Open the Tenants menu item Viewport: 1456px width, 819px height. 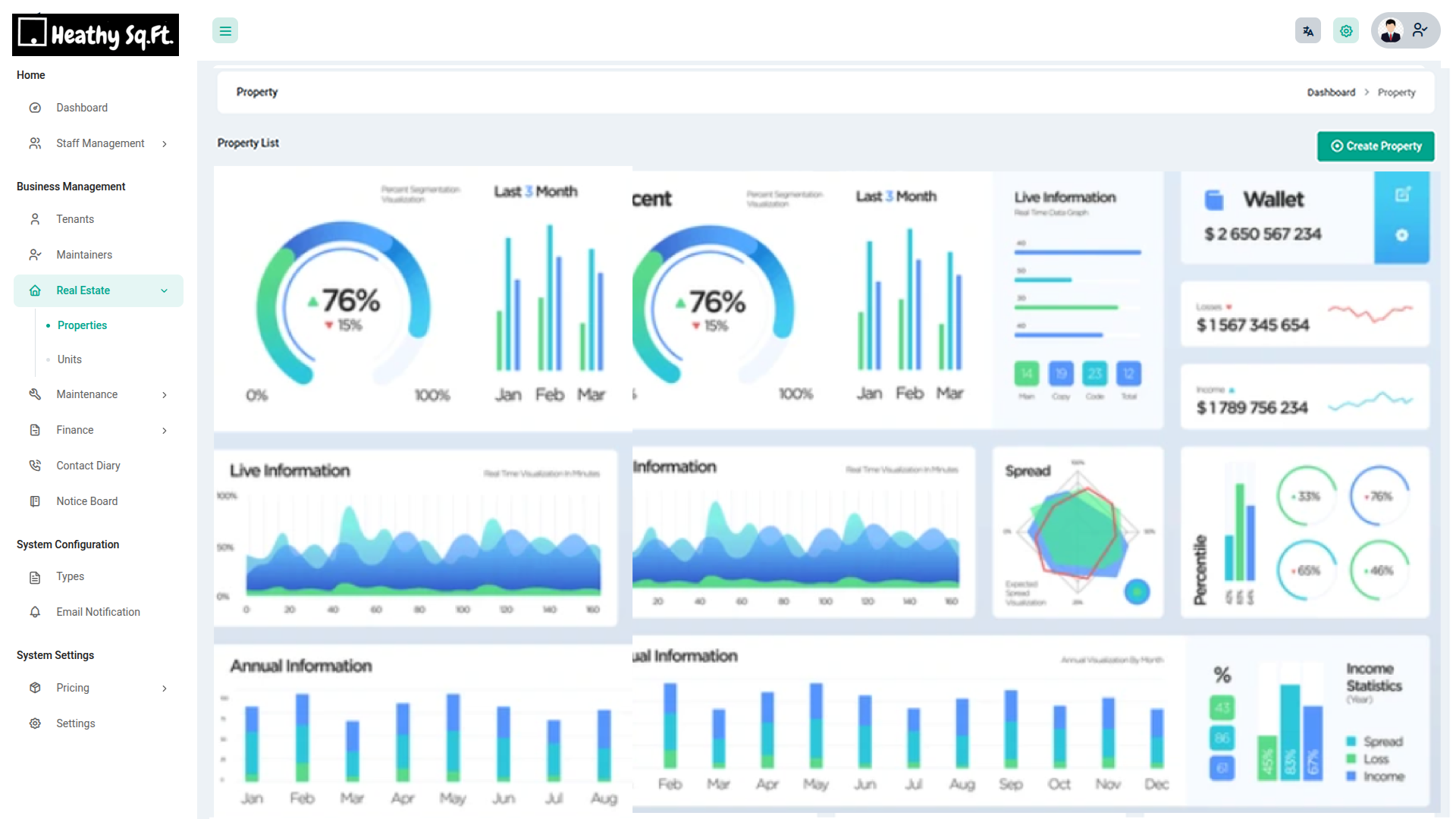point(75,219)
